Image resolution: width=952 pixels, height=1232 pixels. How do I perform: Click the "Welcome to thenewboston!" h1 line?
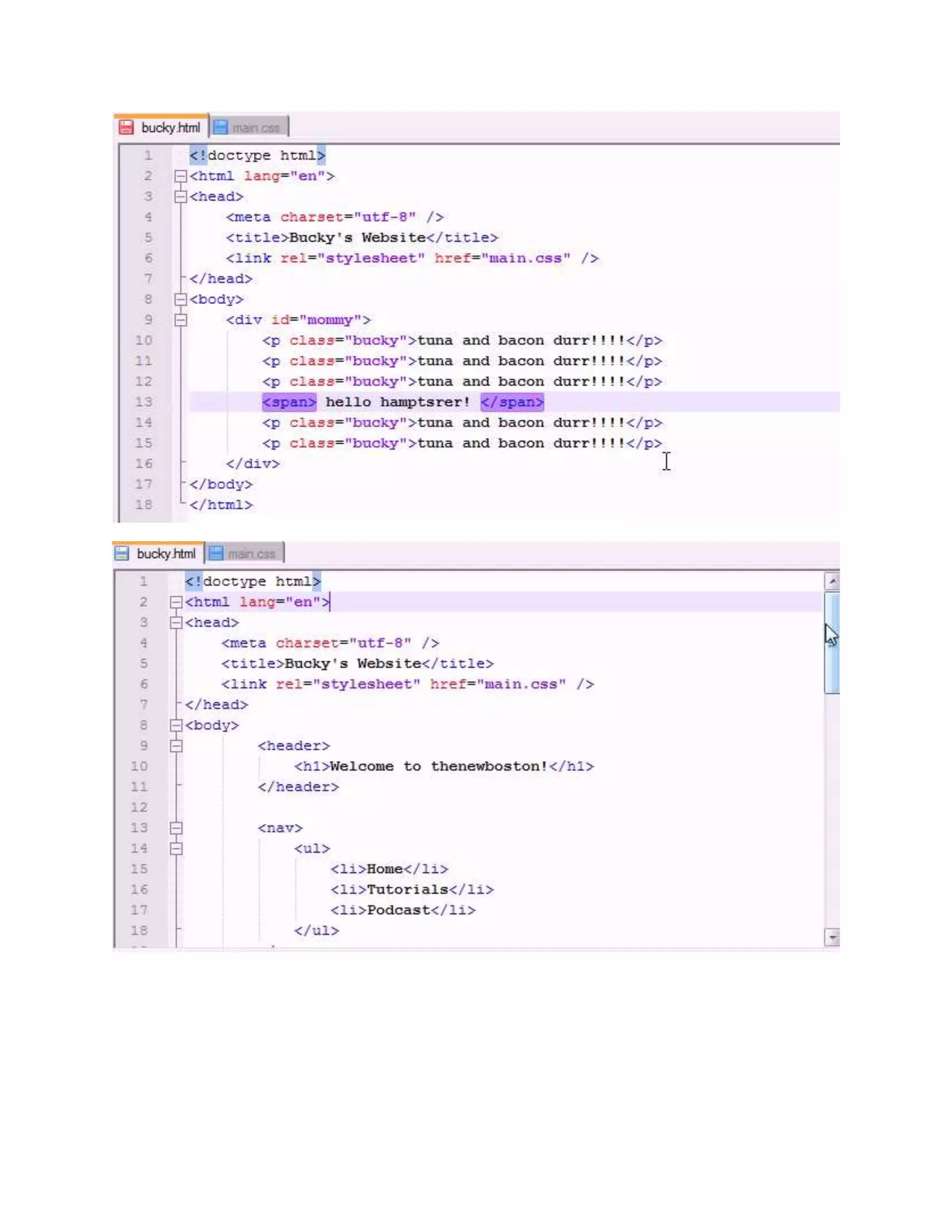click(x=444, y=767)
